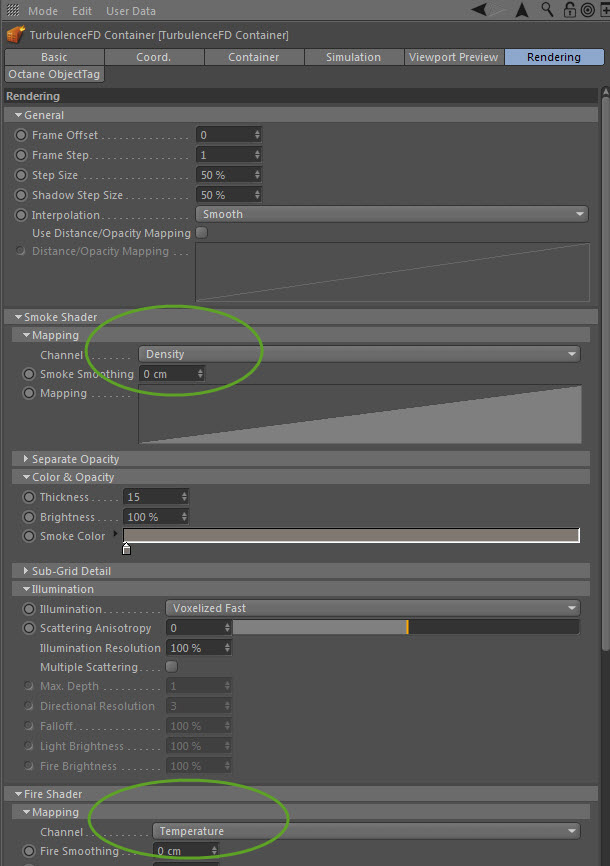Image resolution: width=610 pixels, height=866 pixels.
Task: Collapse the Fire Shader Mapping subsection
Action: coord(26,812)
